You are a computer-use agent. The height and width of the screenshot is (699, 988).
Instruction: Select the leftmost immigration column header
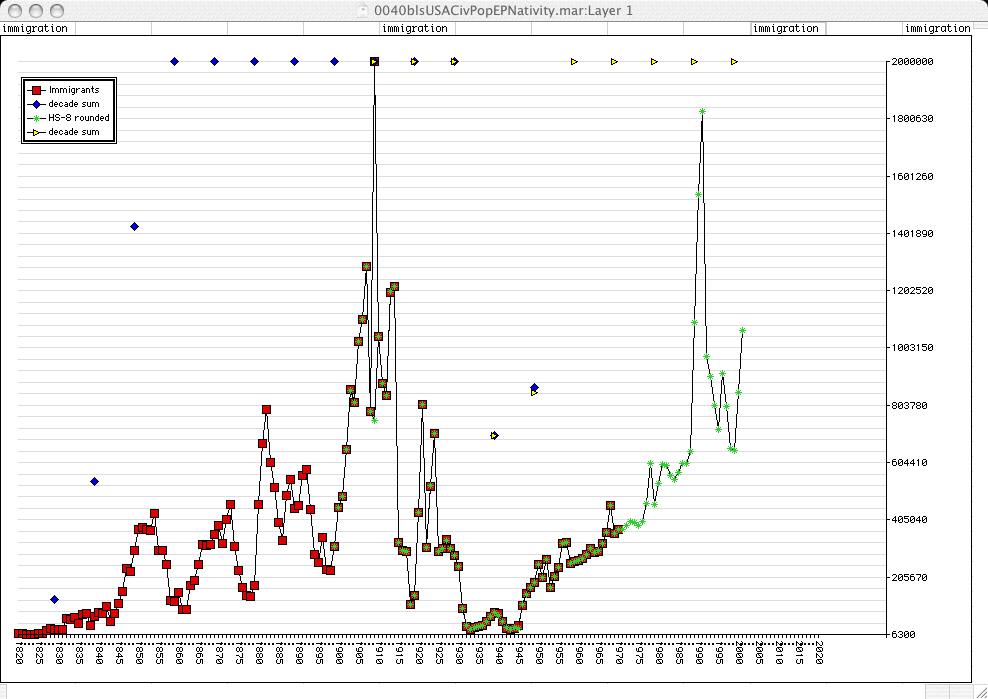pos(36,28)
